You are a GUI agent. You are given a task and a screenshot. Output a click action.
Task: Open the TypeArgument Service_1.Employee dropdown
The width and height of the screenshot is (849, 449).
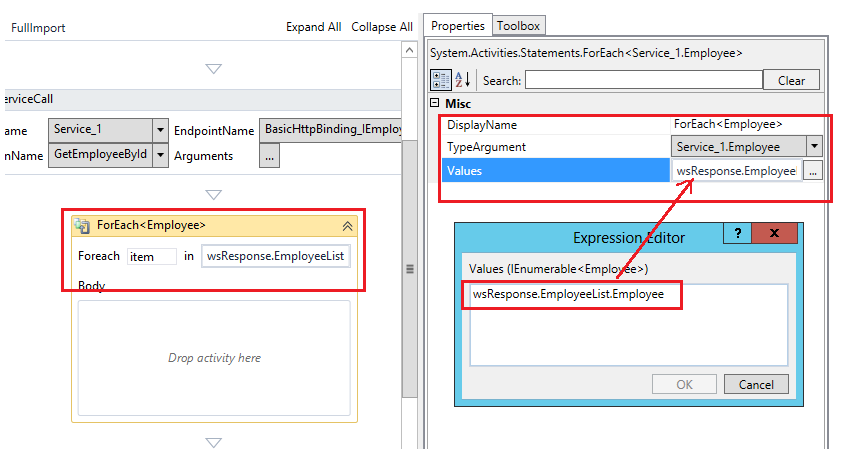[814, 146]
